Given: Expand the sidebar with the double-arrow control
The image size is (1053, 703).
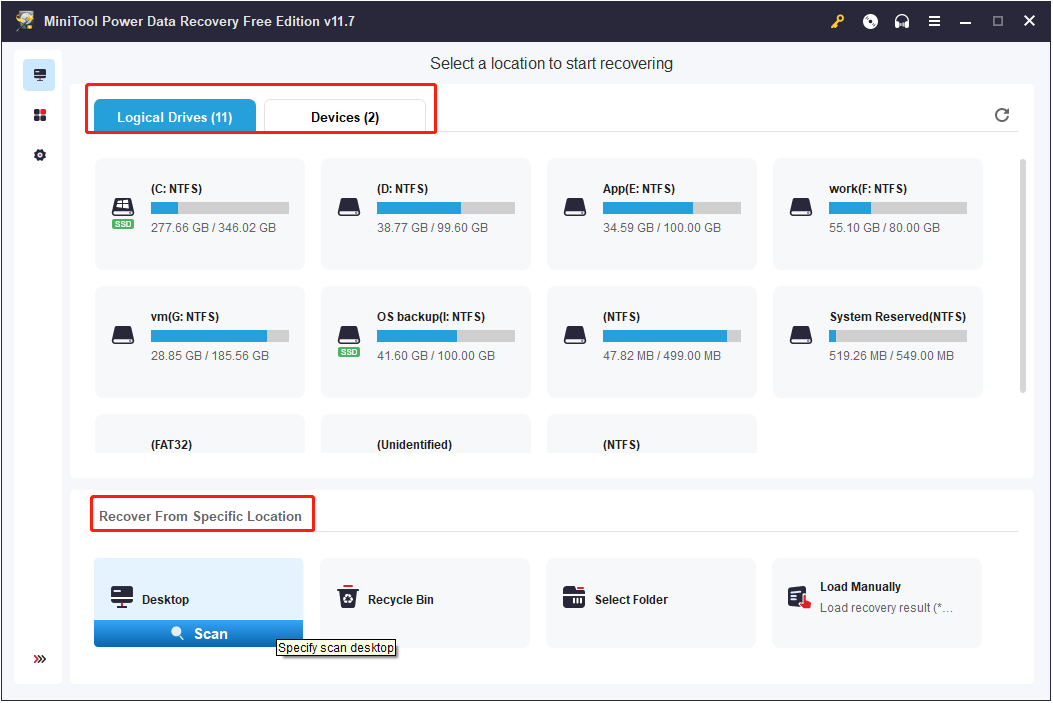Looking at the screenshot, I should (39, 658).
